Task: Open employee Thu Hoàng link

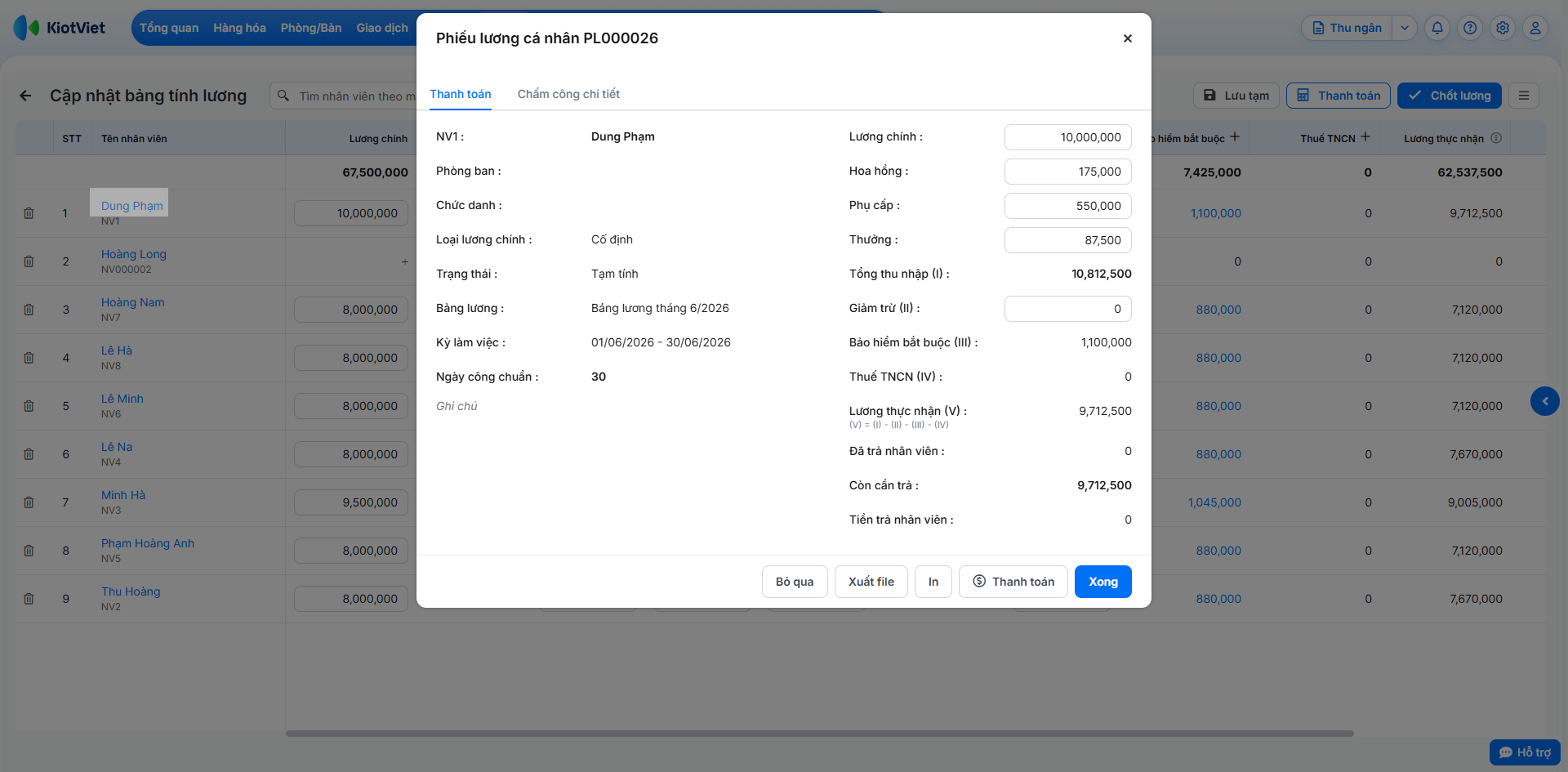Action: tap(131, 591)
